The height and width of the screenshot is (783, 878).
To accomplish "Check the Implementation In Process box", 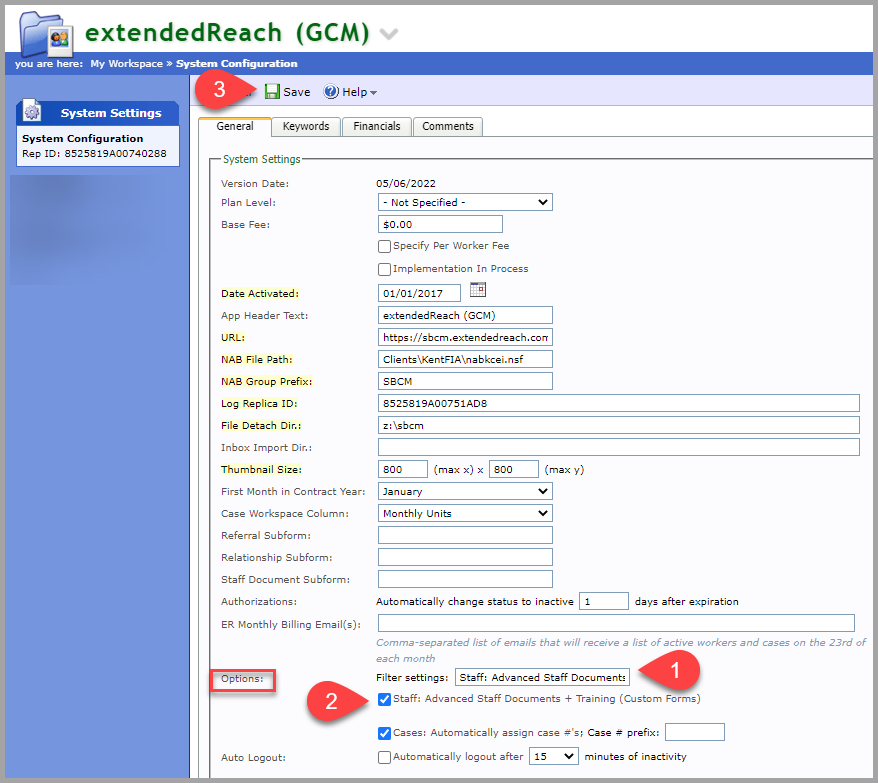I will pos(384,269).
